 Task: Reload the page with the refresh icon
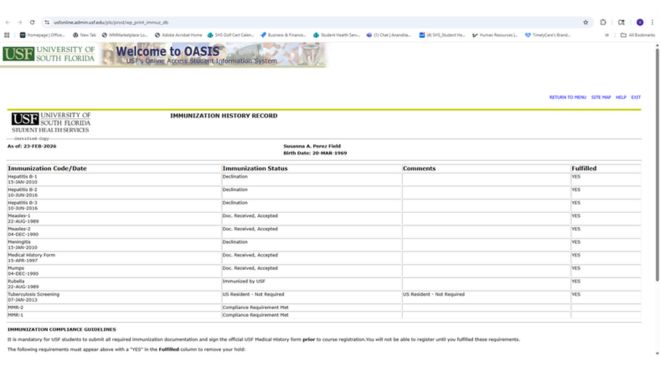[x=32, y=22]
